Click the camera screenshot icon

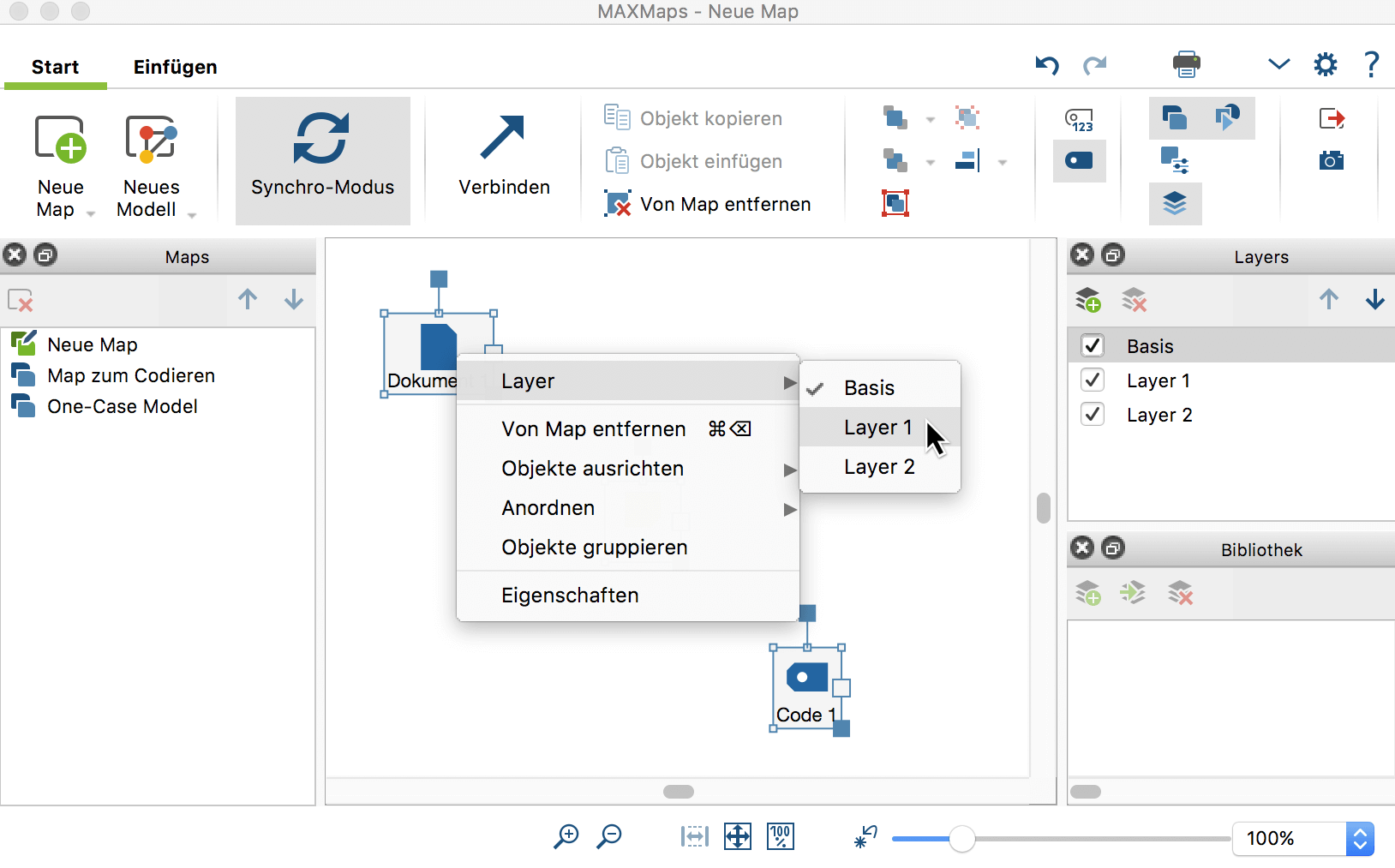tap(1332, 160)
